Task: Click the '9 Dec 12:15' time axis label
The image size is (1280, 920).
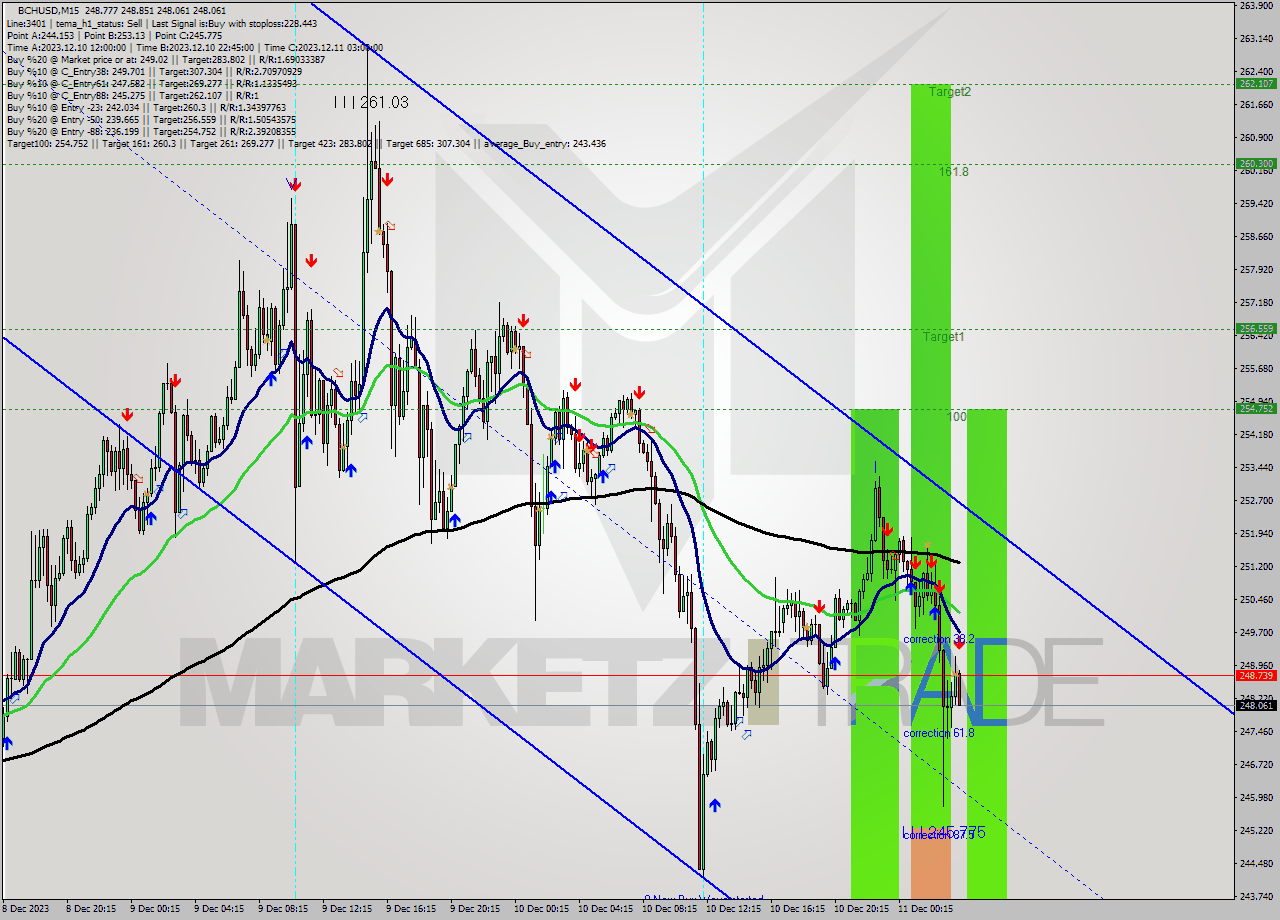Action: click(347, 909)
